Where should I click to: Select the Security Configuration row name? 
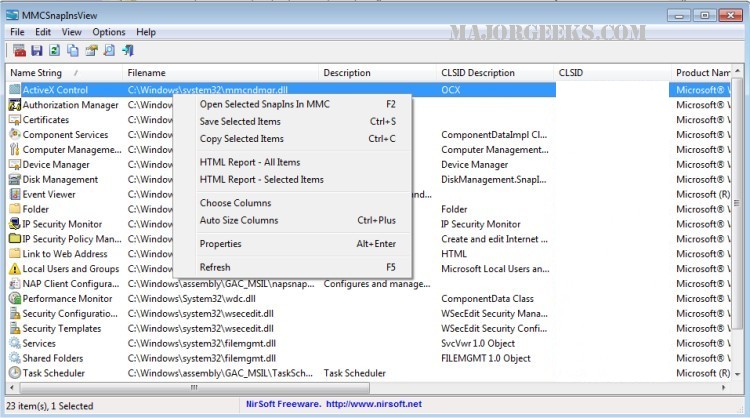point(70,314)
